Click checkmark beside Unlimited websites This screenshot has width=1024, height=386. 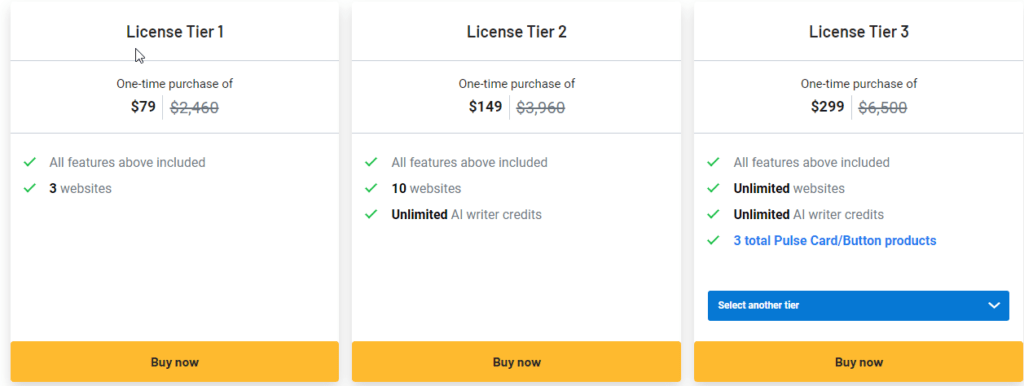click(x=714, y=188)
